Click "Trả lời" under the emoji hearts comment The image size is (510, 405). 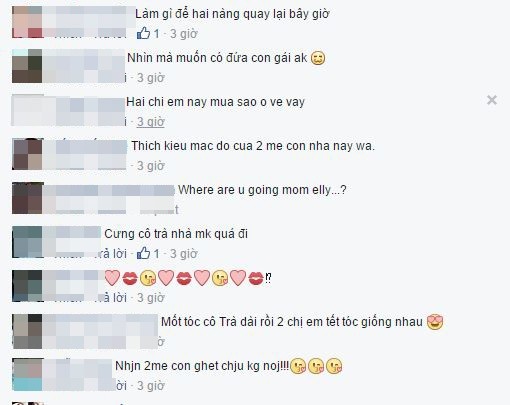coord(110,297)
